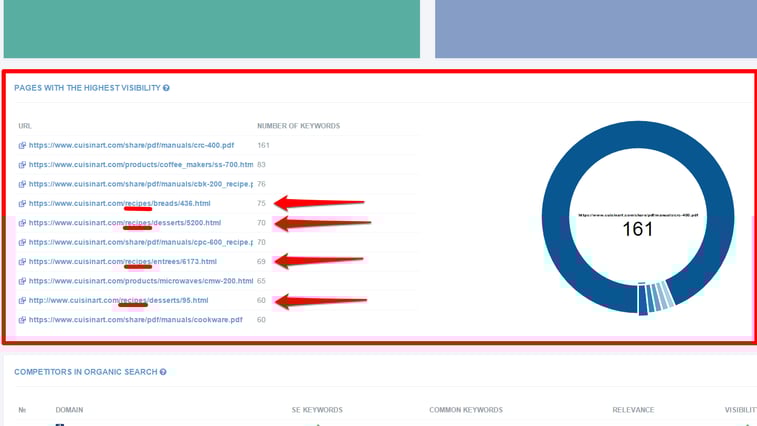Image resolution: width=757 pixels, height=426 pixels.
Task: Open the recipes/breads/436.html link
Action: click(x=119, y=204)
